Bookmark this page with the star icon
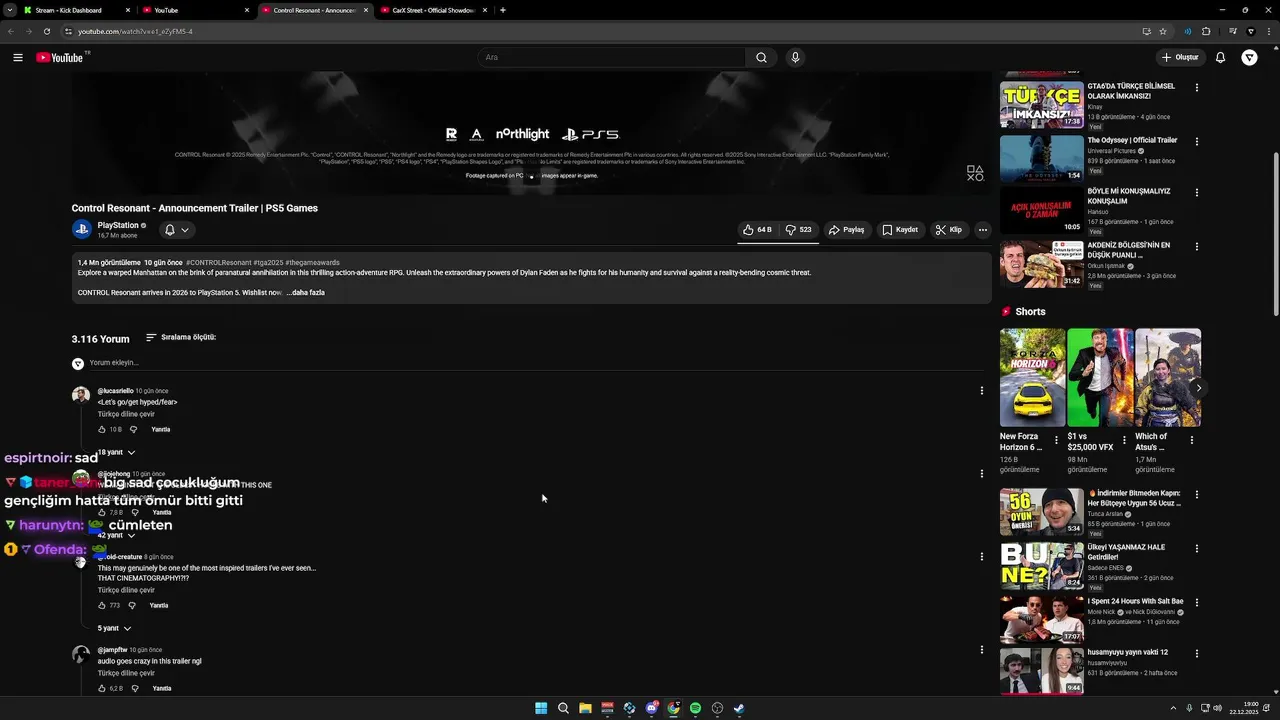The width and height of the screenshot is (1280, 720). (1163, 31)
